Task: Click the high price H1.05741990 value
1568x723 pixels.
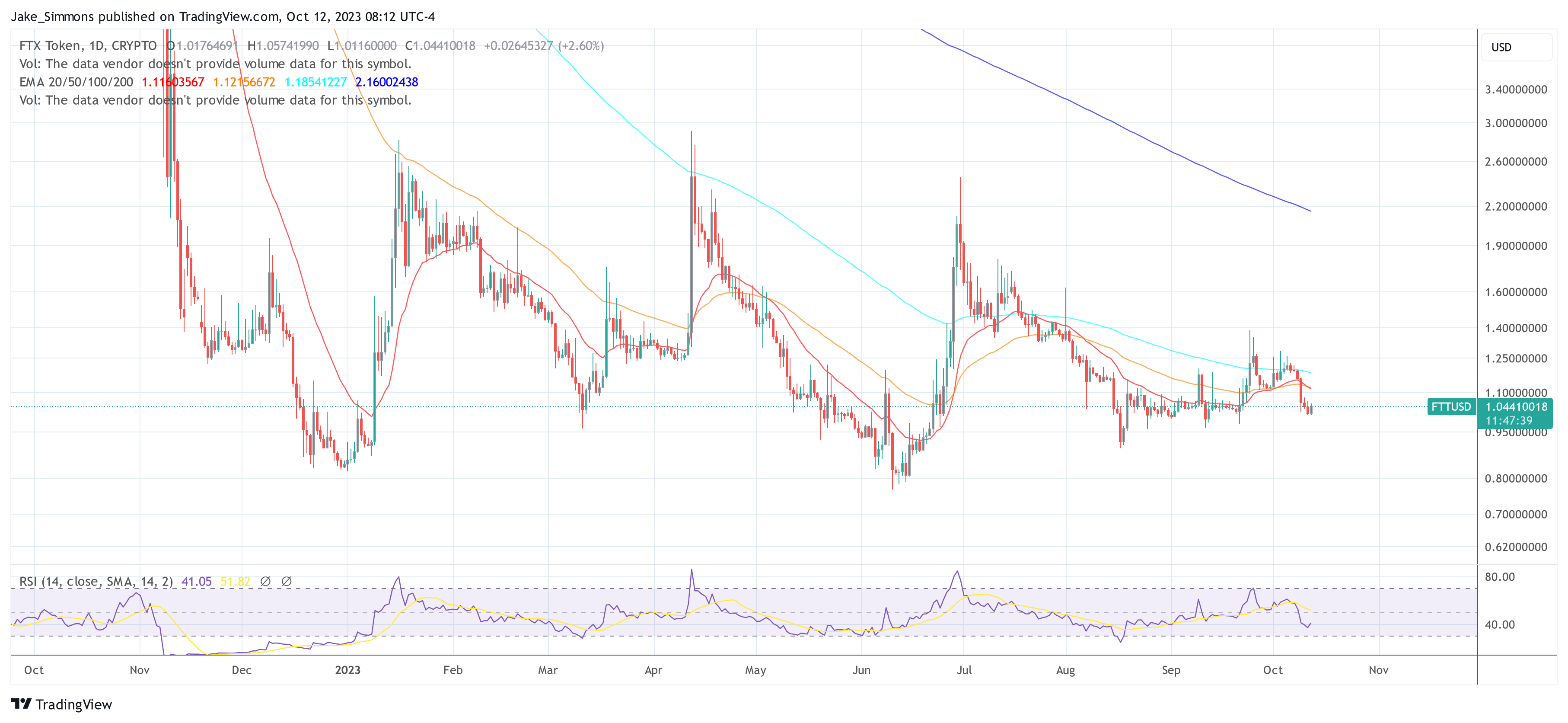Action: 283,46
